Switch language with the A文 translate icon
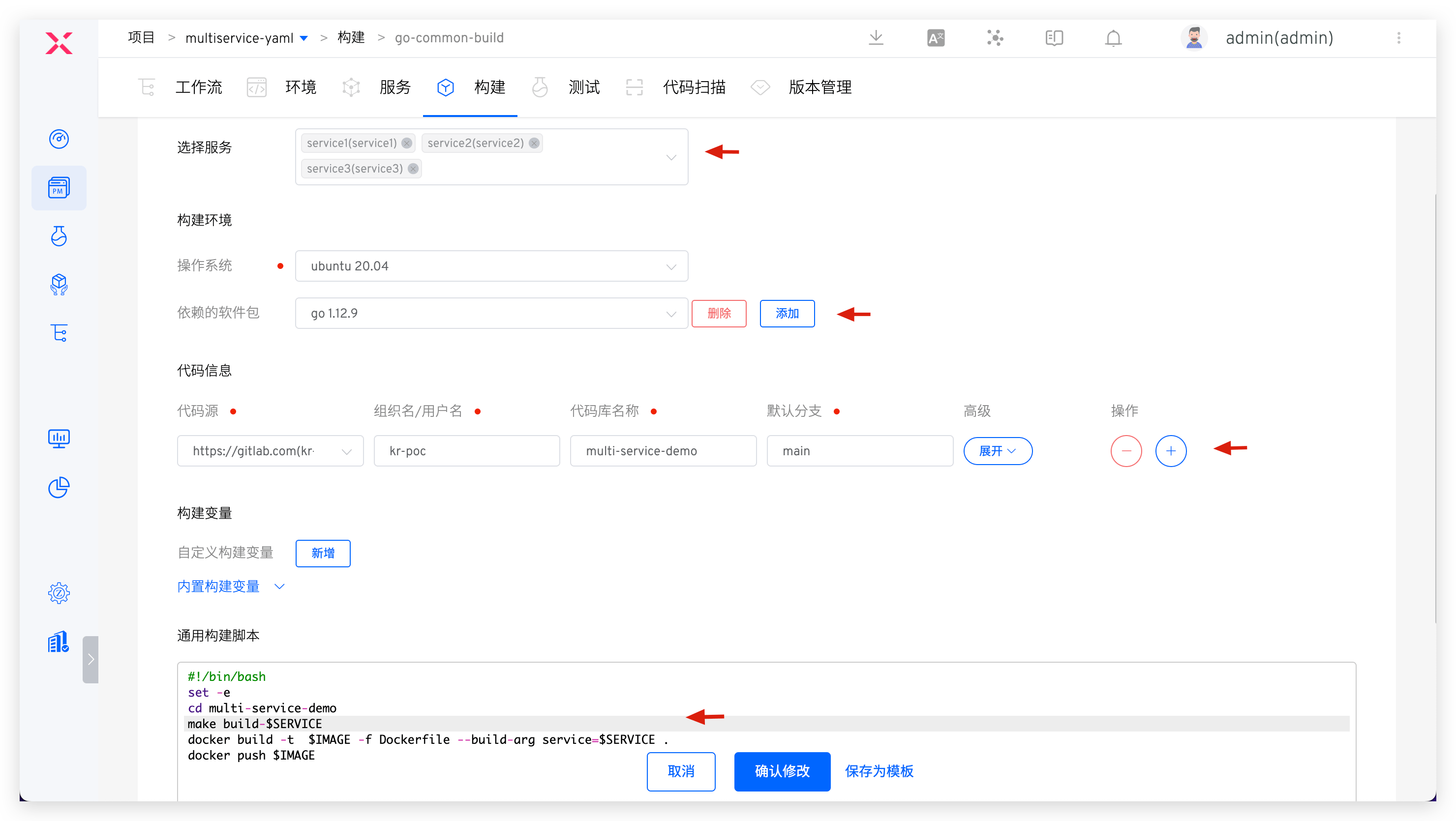The image size is (1456, 821). [x=936, y=37]
